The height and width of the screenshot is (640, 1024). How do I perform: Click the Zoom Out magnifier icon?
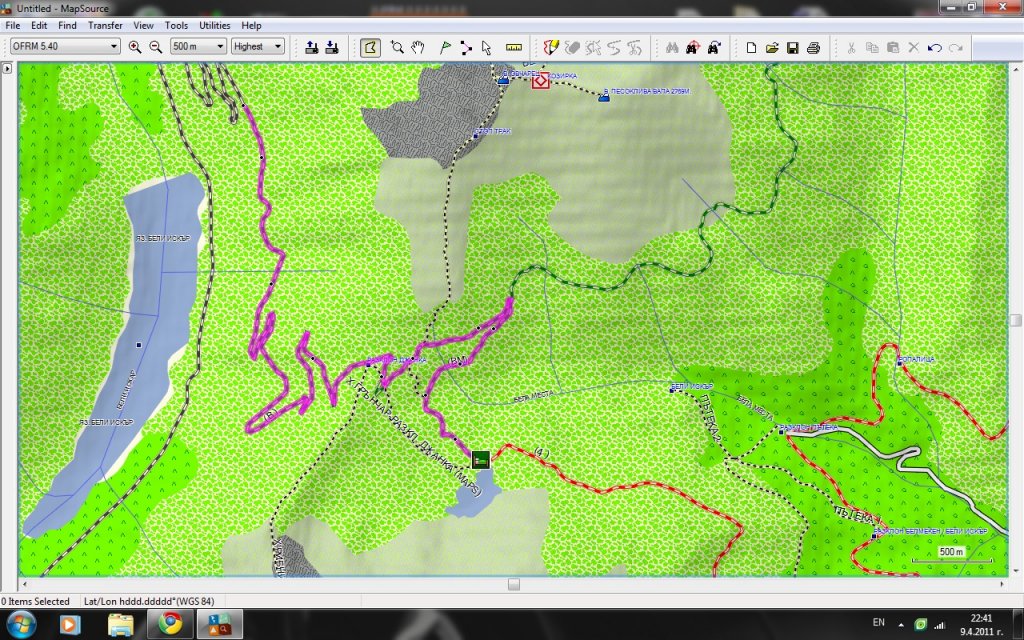(155, 47)
